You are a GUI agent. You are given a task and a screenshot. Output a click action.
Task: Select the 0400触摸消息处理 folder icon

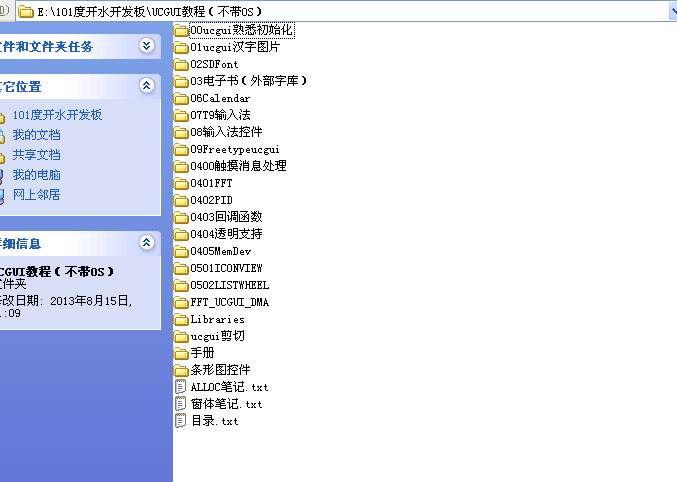(x=181, y=166)
